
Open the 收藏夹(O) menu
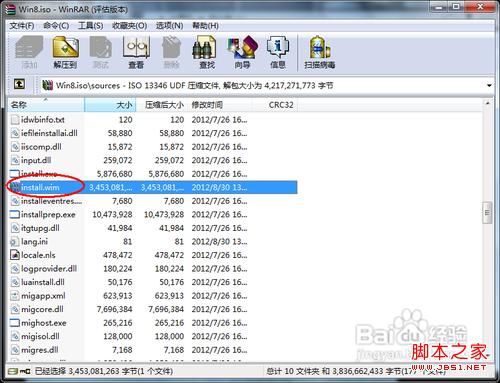(x=129, y=26)
